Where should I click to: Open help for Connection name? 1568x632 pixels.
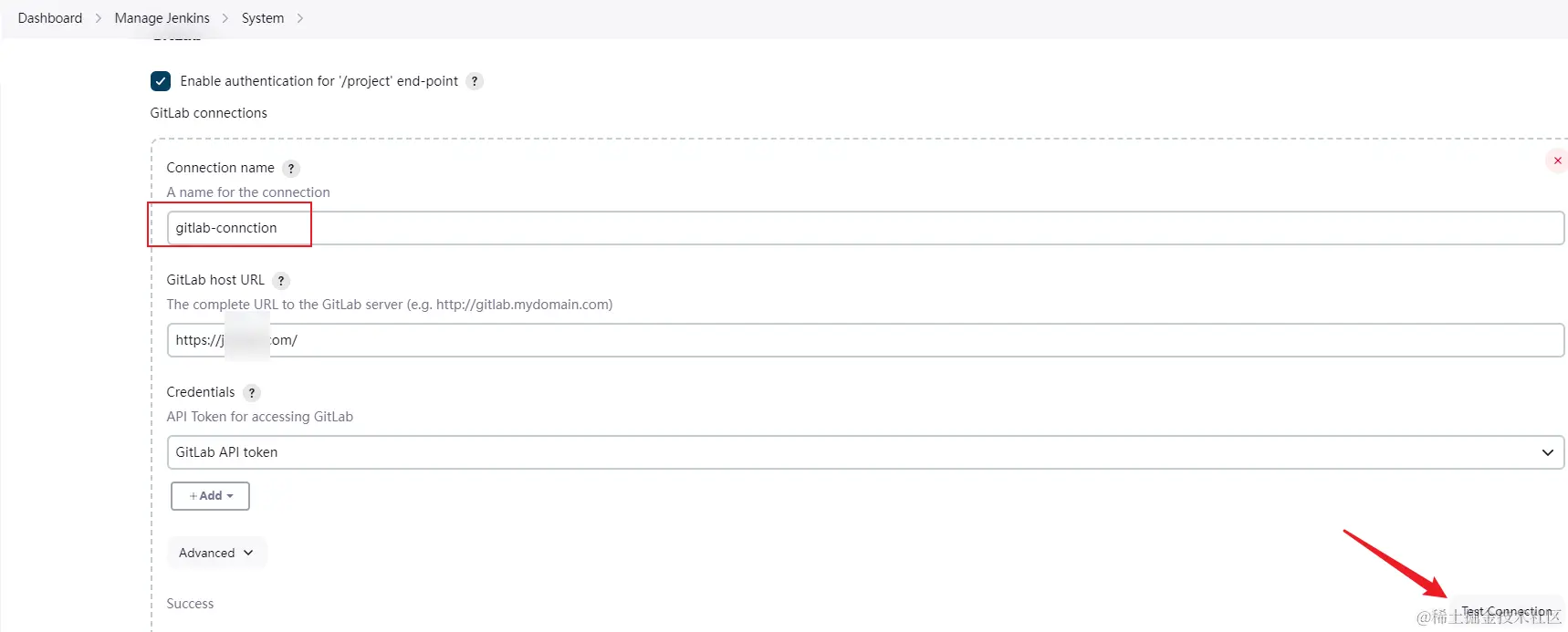click(291, 169)
